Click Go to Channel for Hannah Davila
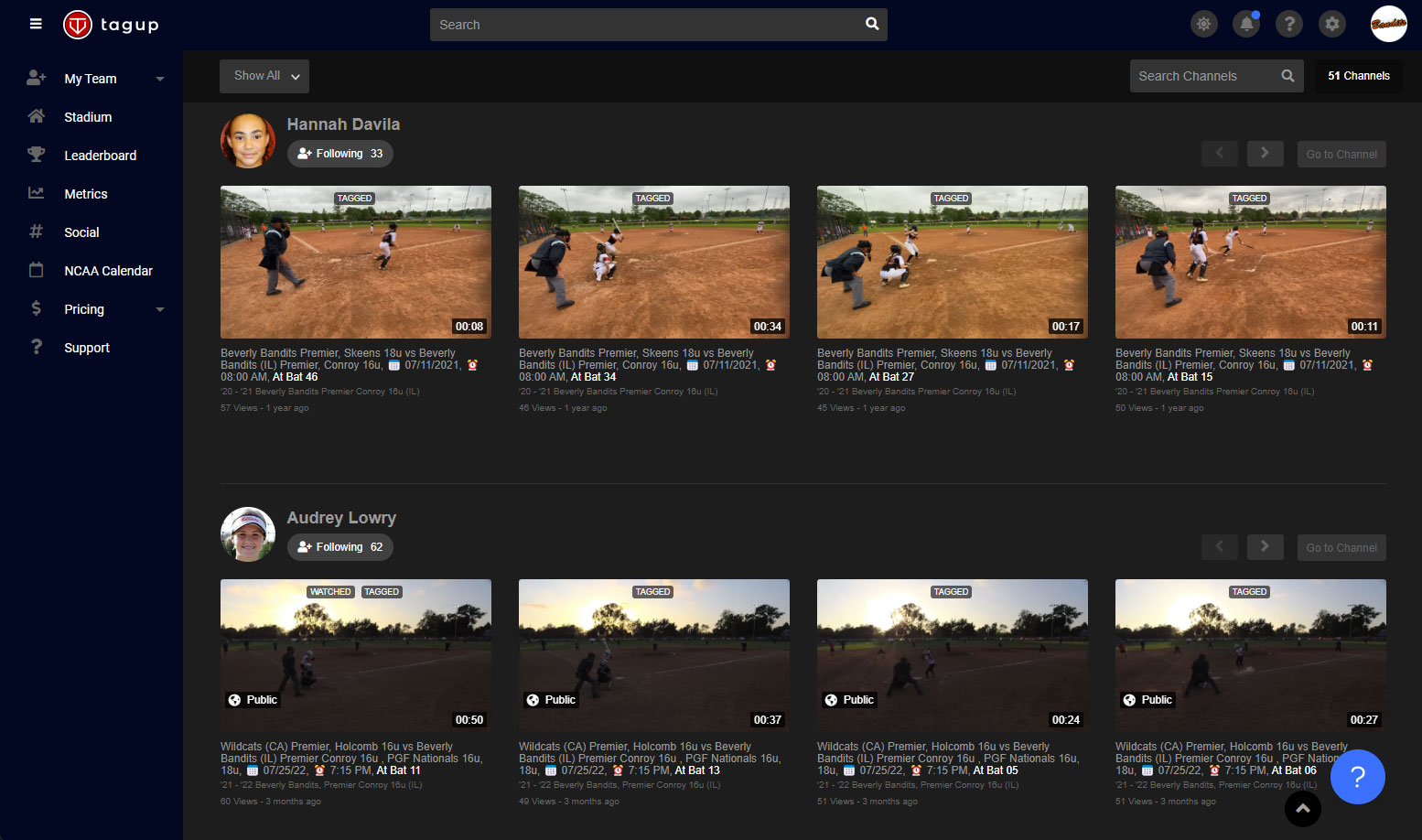Viewport: 1422px width, 840px height. click(1341, 155)
